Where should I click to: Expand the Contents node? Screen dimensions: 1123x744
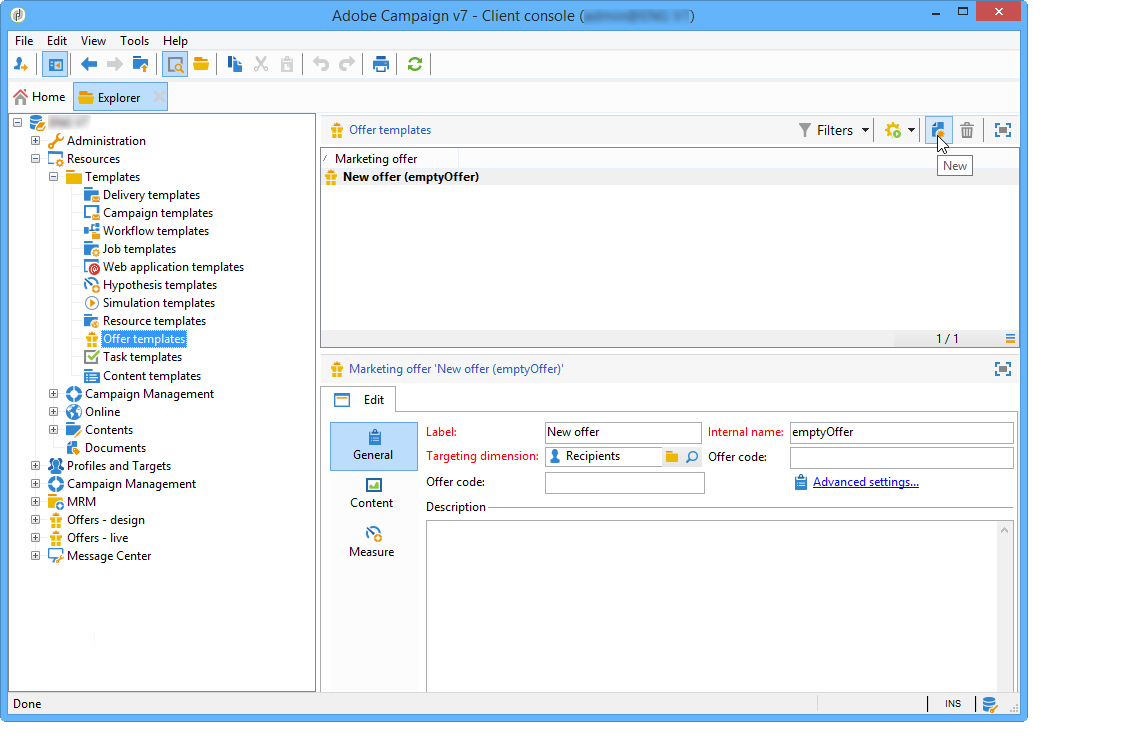coord(53,429)
